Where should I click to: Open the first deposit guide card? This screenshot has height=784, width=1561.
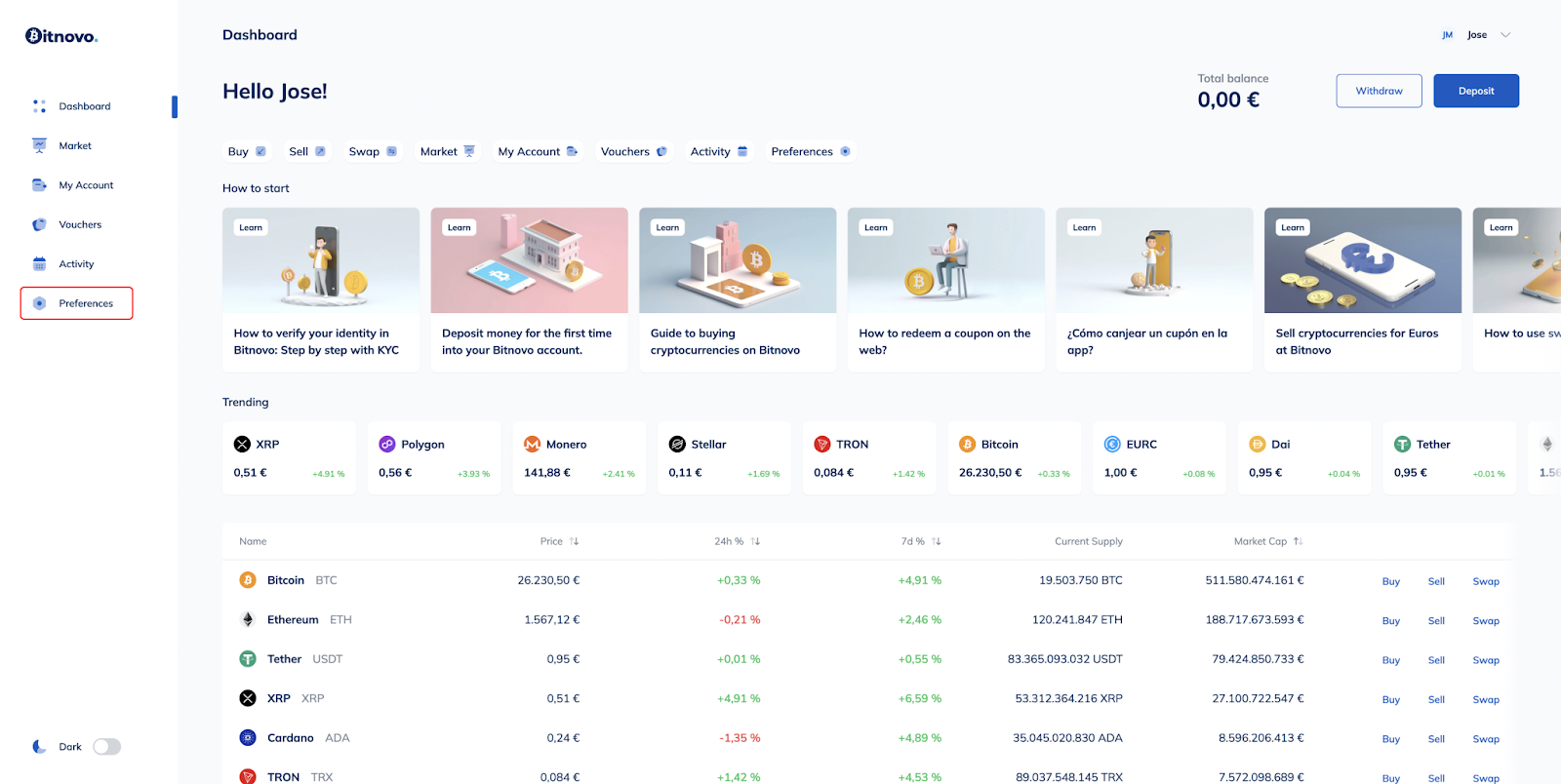(530, 290)
